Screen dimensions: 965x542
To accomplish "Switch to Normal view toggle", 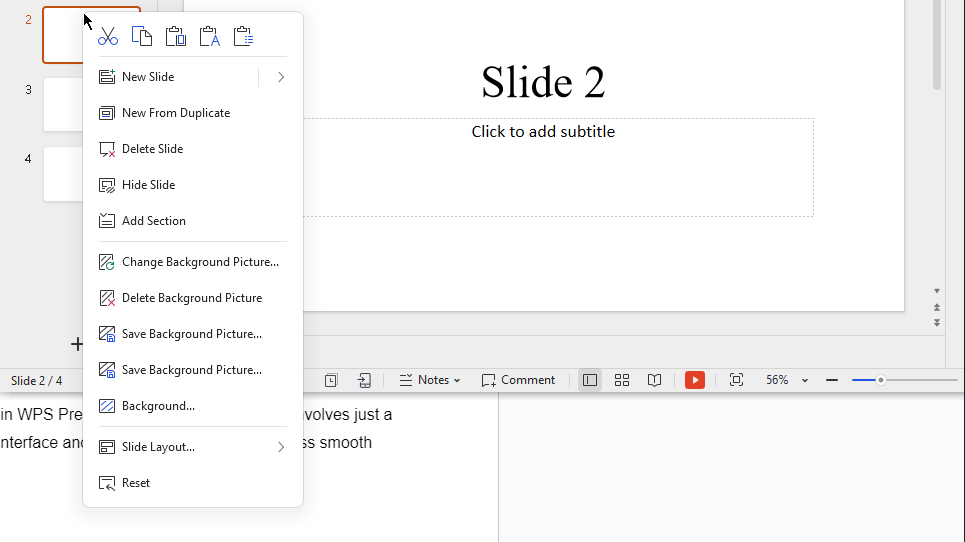I will (x=590, y=380).
